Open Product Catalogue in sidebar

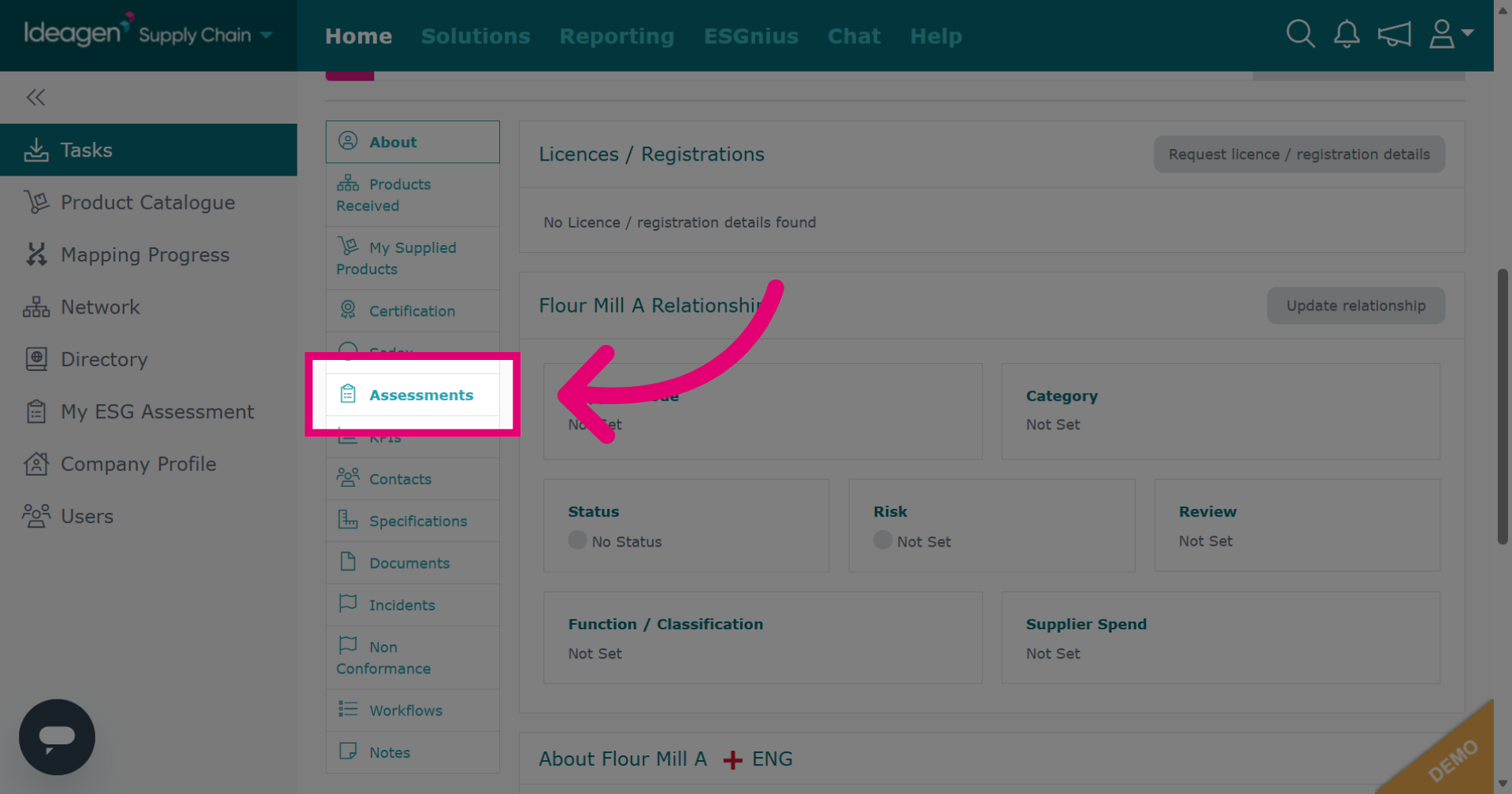pyautogui.click(x=148, y=202)
